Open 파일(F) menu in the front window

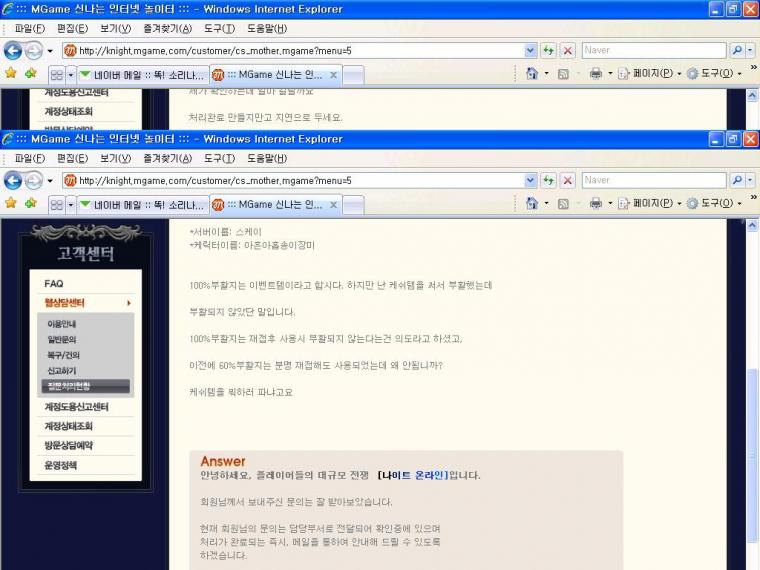[30, 158]
